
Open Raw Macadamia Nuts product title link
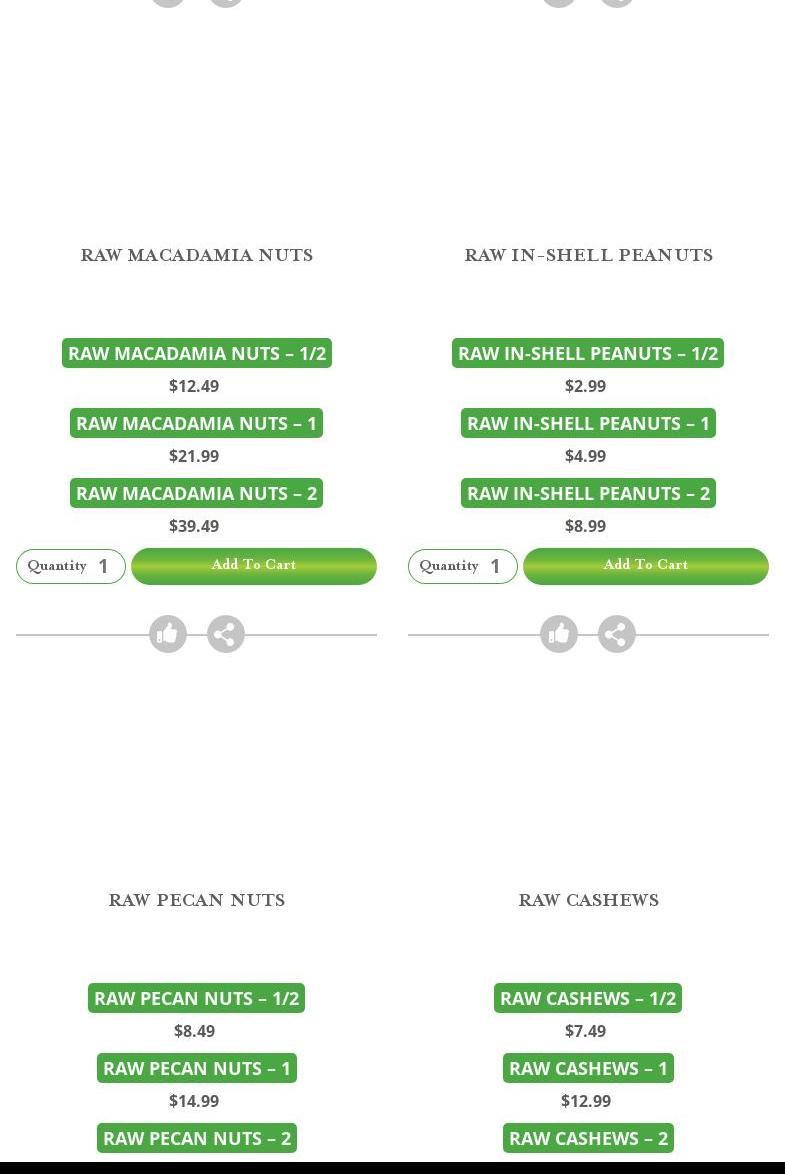[197, 255]
